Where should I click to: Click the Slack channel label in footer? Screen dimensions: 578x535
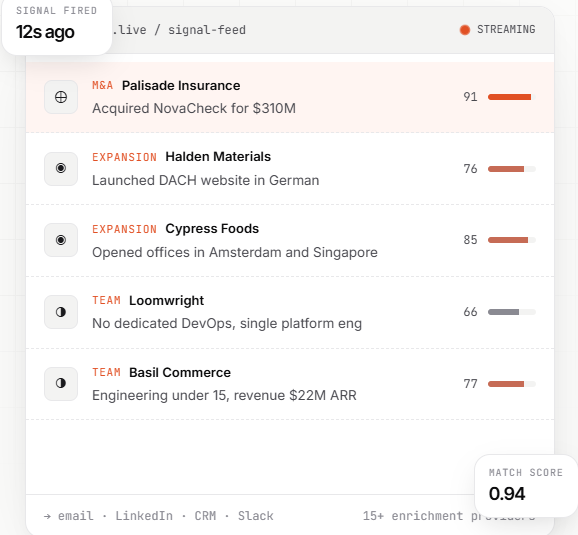point(255,516)
